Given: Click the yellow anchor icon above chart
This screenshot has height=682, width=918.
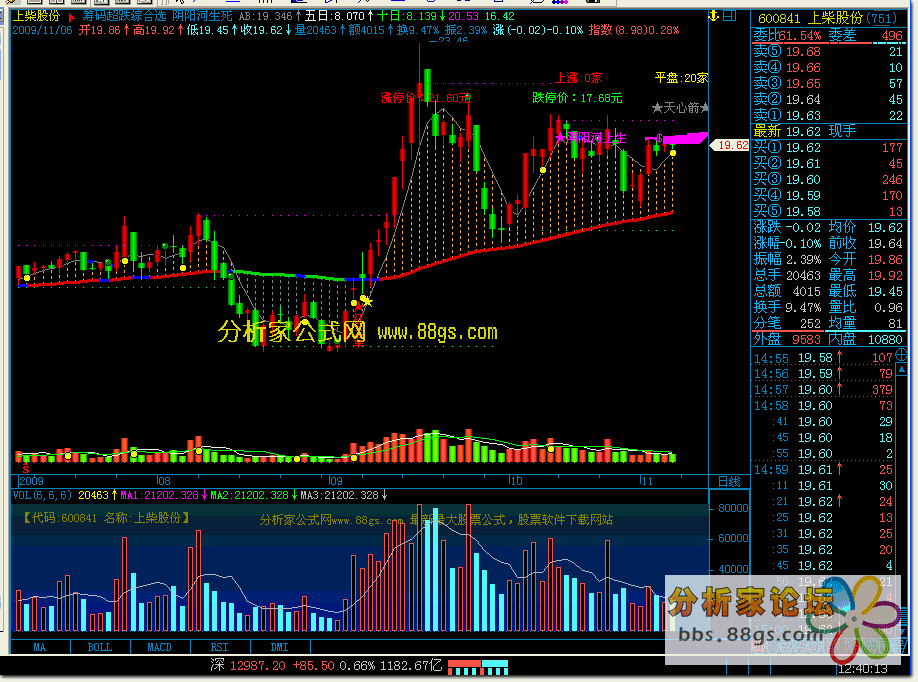Looking at the screenshot, I should point(714,17).
